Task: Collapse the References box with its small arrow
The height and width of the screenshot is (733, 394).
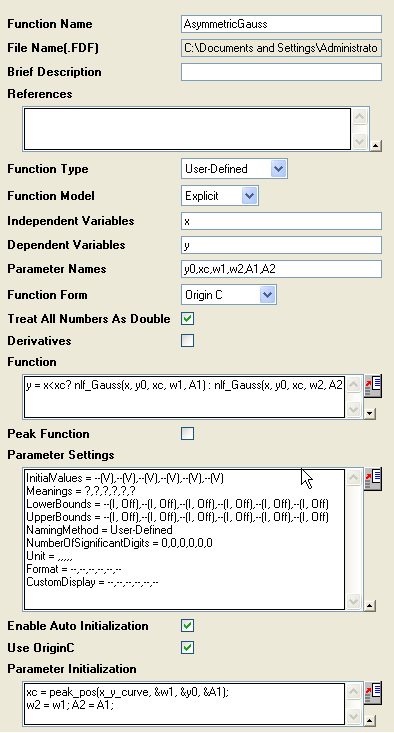Action: tap(376, 146)
